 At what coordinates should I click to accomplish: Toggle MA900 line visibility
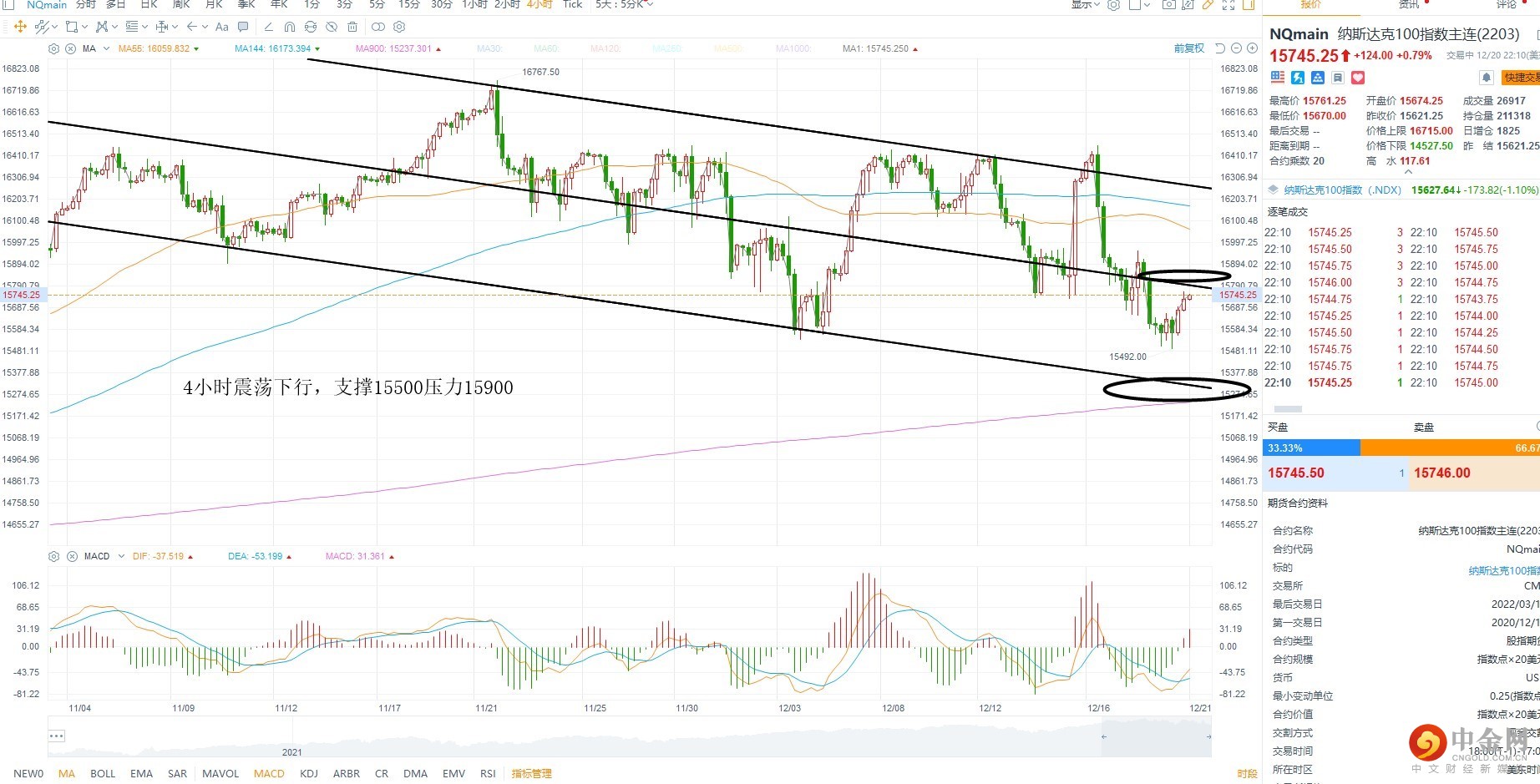[398, 48]
